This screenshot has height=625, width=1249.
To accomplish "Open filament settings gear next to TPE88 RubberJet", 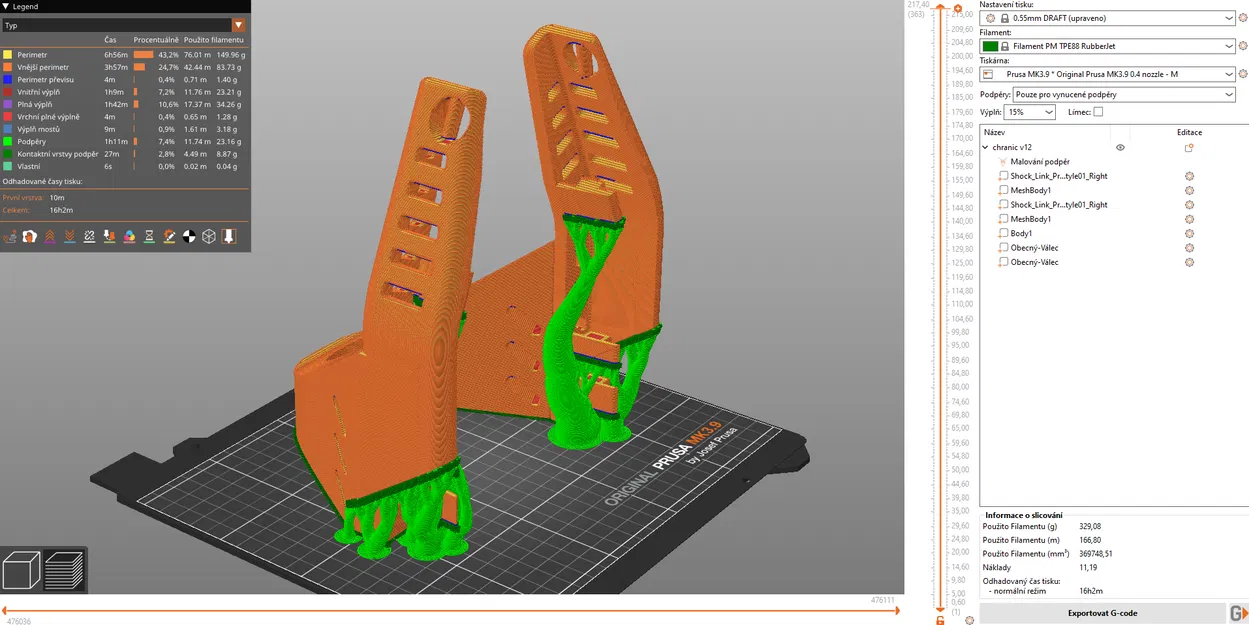I will pyautogui.click(x=1243, y=46).
